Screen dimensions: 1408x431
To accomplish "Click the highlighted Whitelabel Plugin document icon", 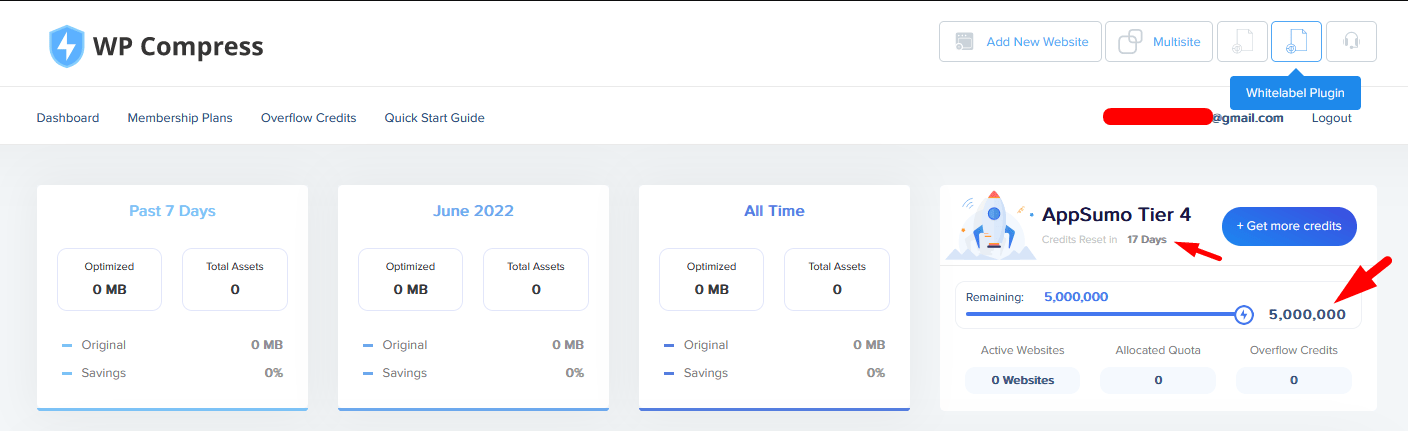I will pyautogui.click(x=1296, y=42).
